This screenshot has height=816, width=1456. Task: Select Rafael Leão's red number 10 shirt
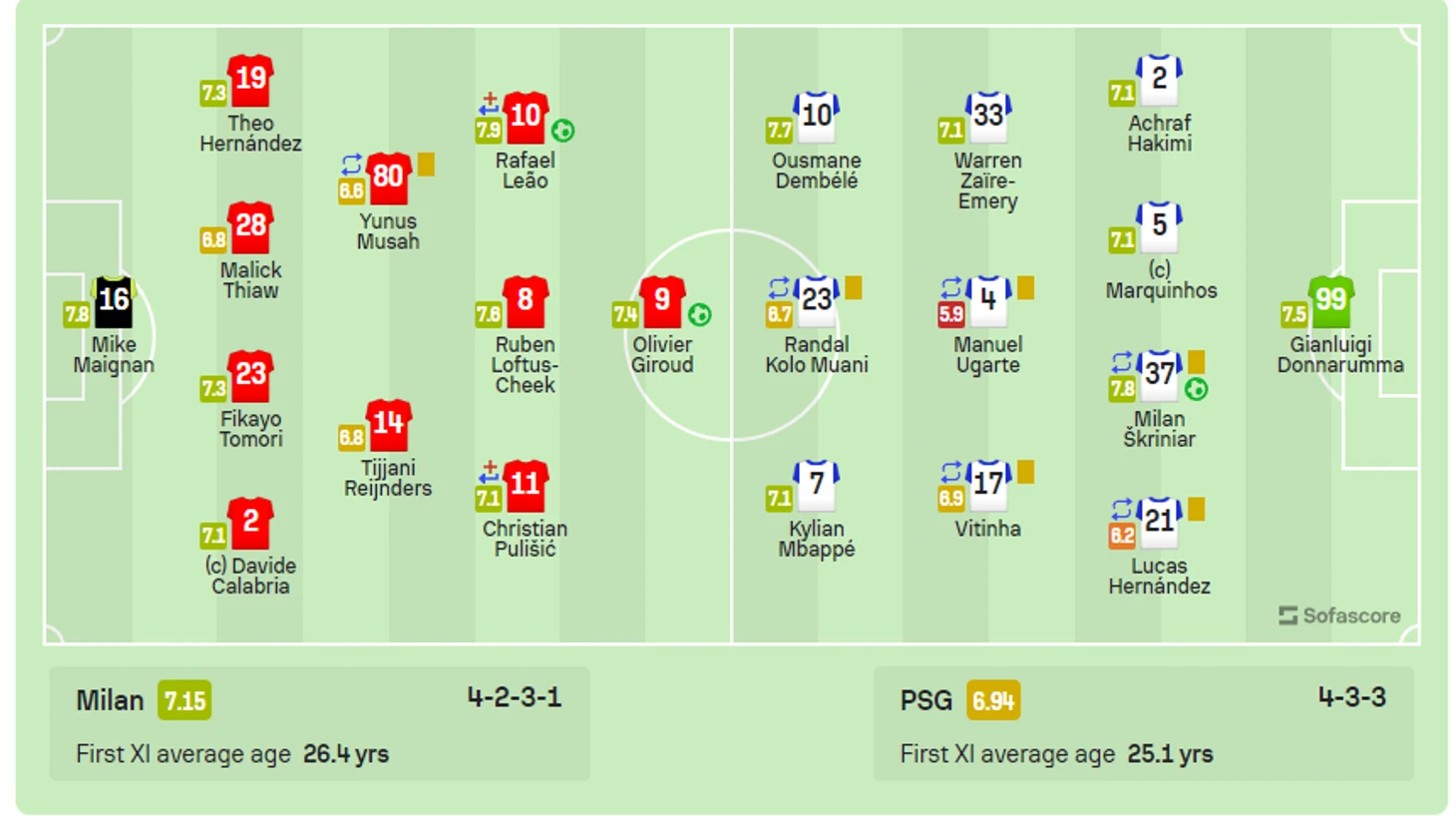(526, 118)
